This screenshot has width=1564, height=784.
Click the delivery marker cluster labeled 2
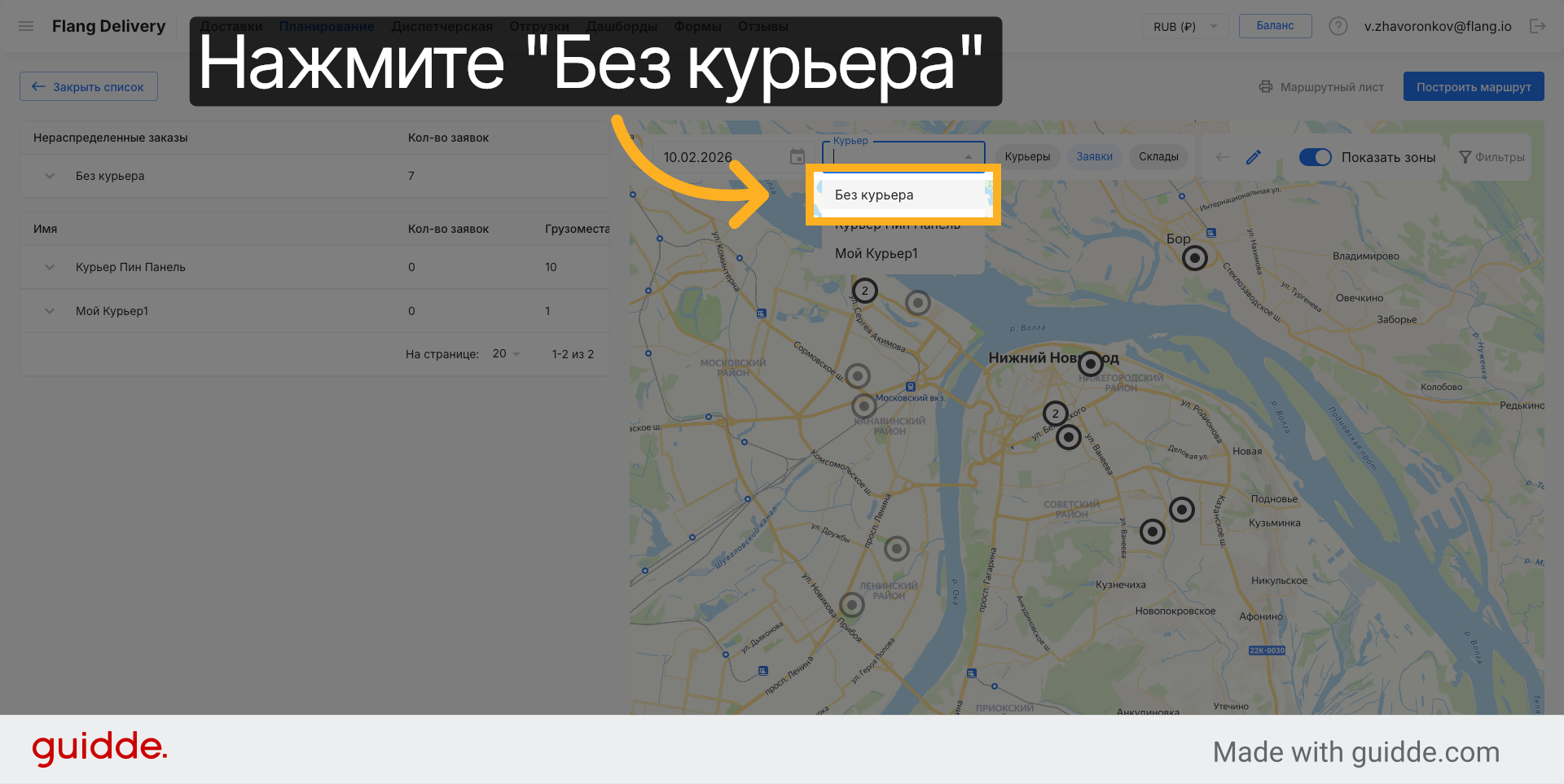864,290
